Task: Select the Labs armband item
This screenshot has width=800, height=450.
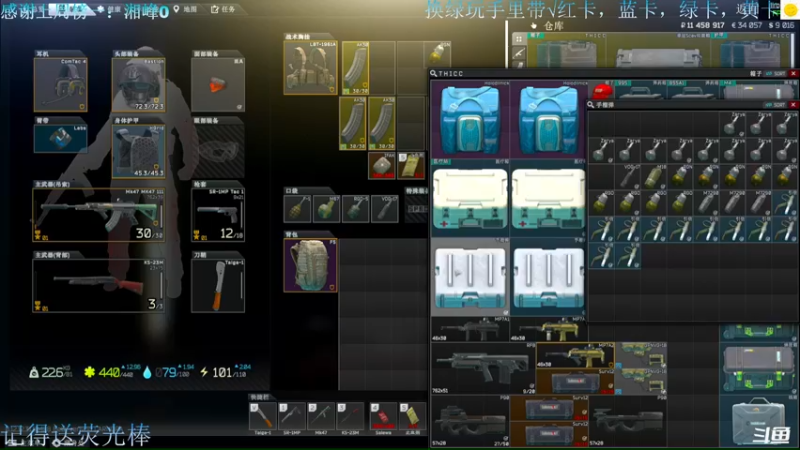Action: pyautogui.click(x=60, y=138)
